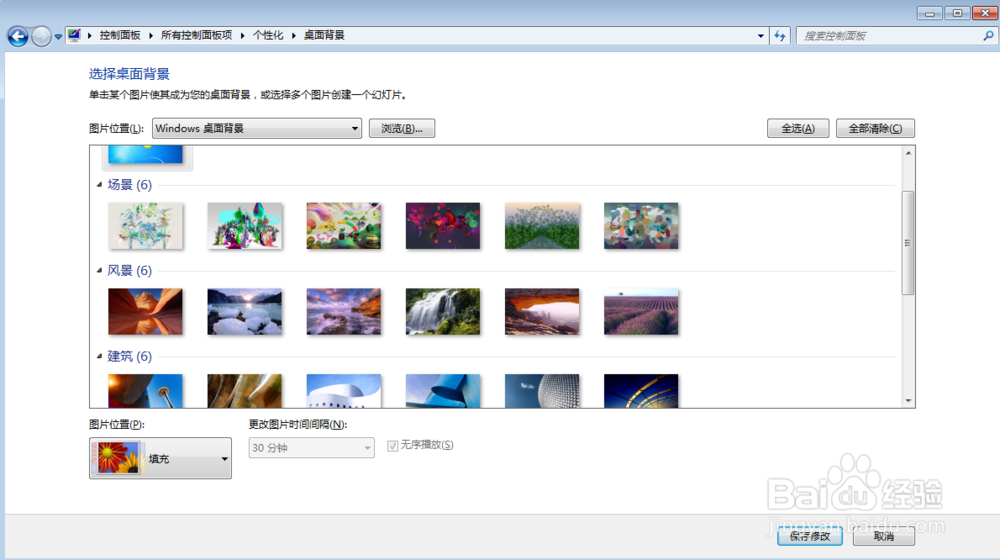Select the icy lake with mountains wallpaper

click(244, 312)
